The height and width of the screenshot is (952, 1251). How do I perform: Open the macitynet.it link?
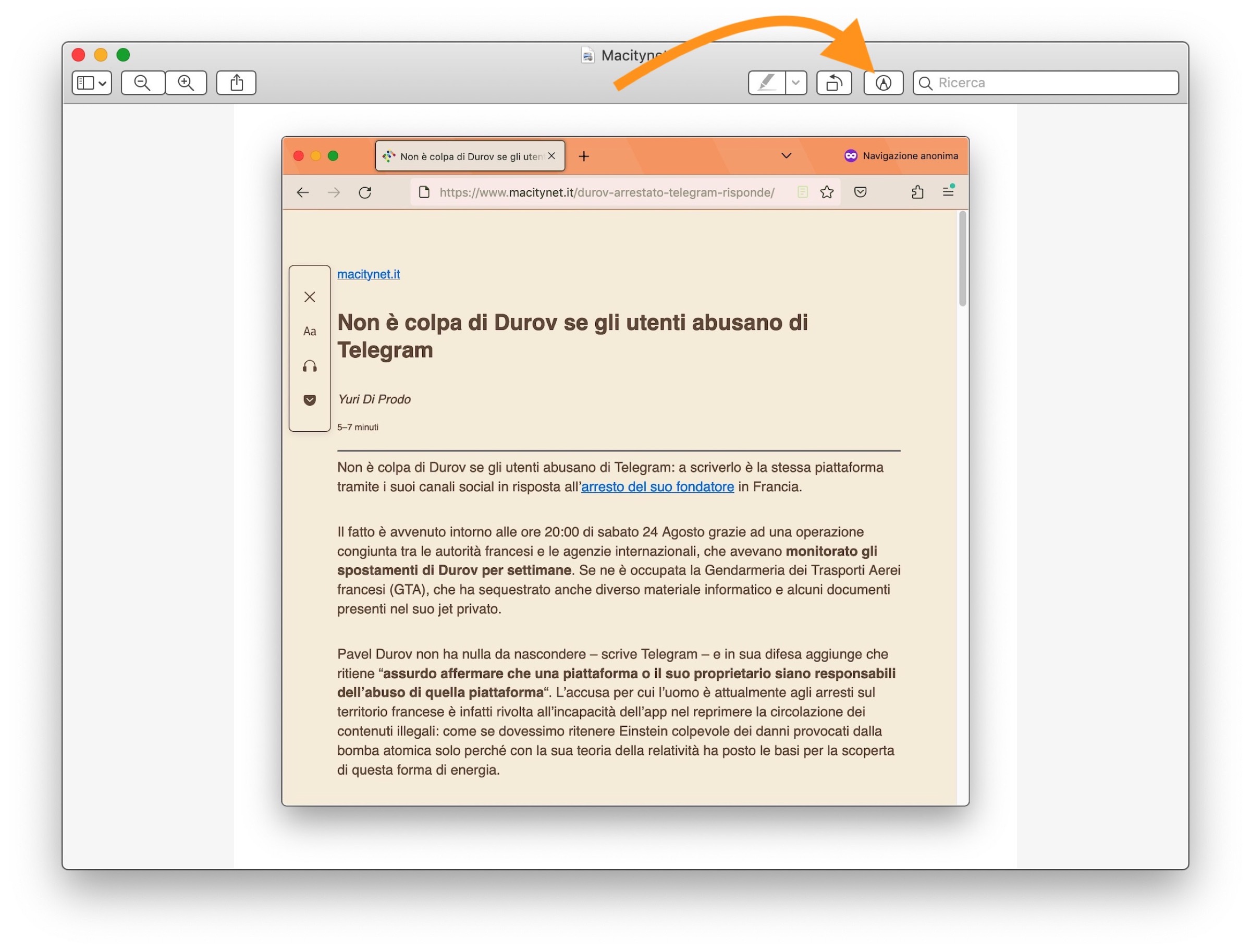(x=369, y=274)
